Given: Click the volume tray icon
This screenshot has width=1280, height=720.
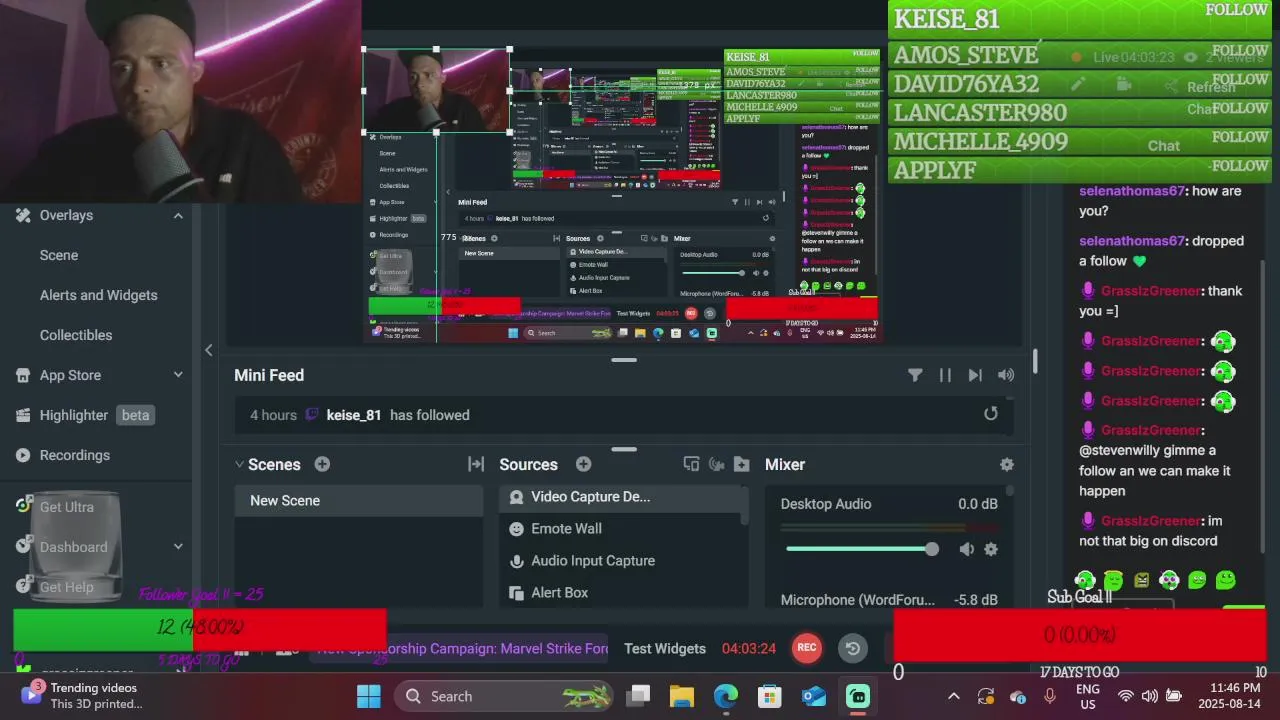Looking at the screenshot, I should pyautogui.click(x=1150, y=696).
